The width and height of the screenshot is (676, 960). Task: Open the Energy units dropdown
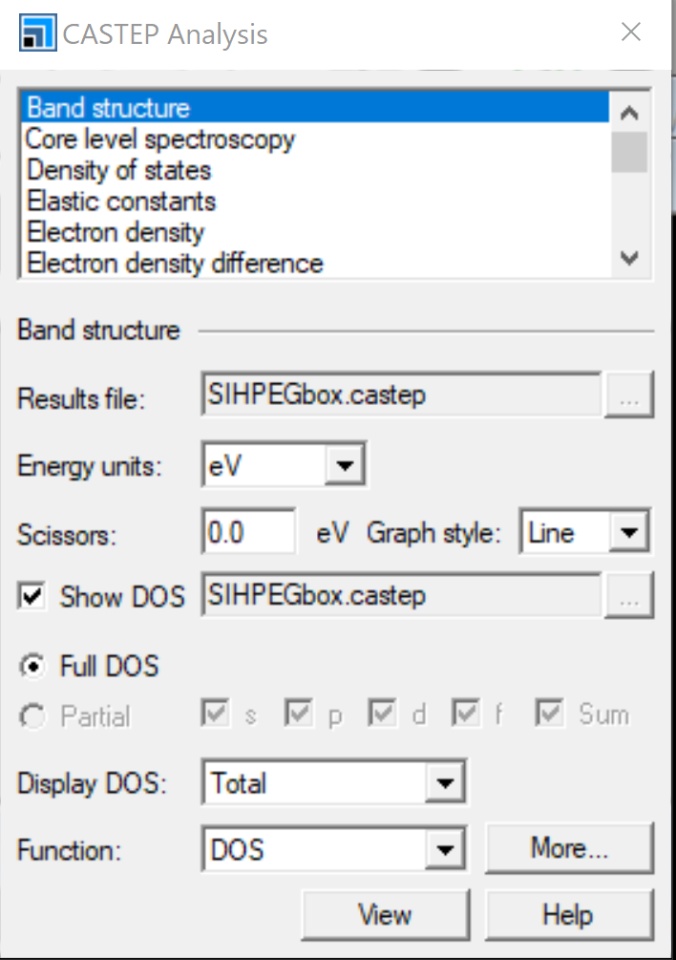(x=345, y=465)
